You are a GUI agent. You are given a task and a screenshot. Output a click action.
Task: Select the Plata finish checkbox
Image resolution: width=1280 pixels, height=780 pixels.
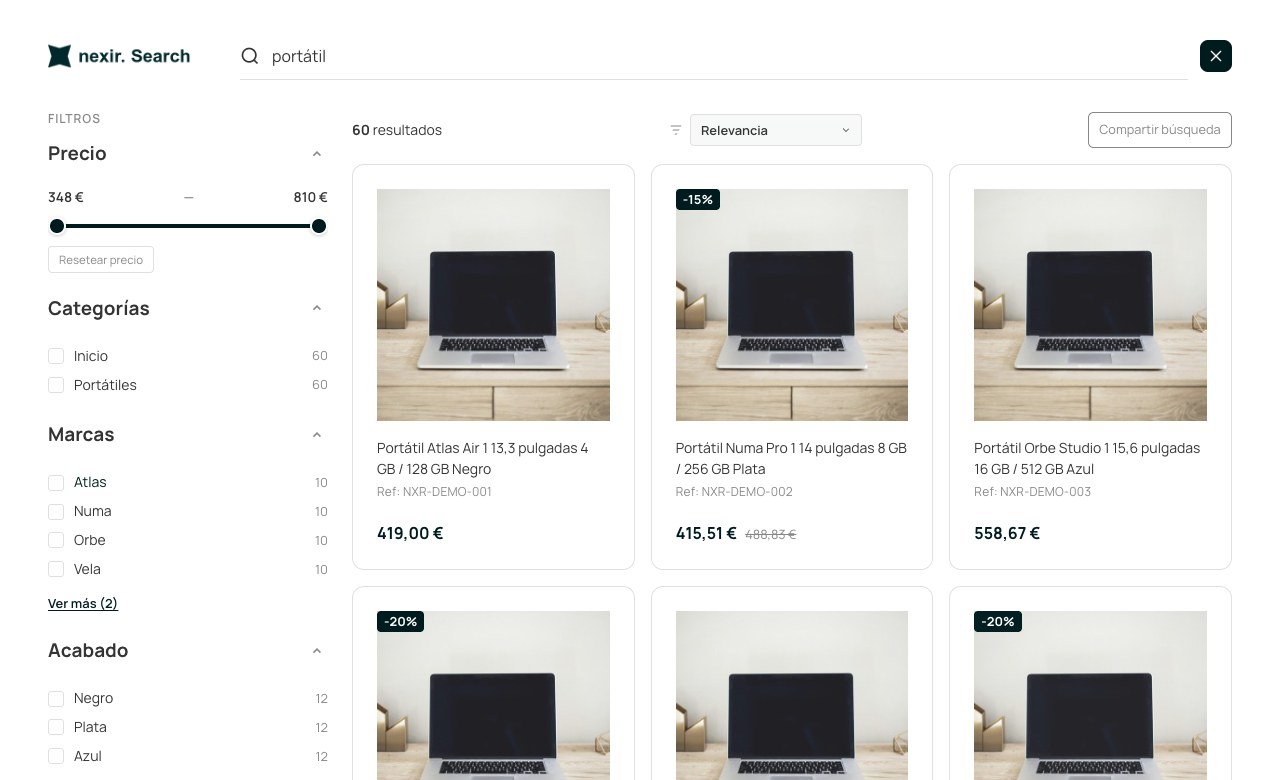[56, 727]
